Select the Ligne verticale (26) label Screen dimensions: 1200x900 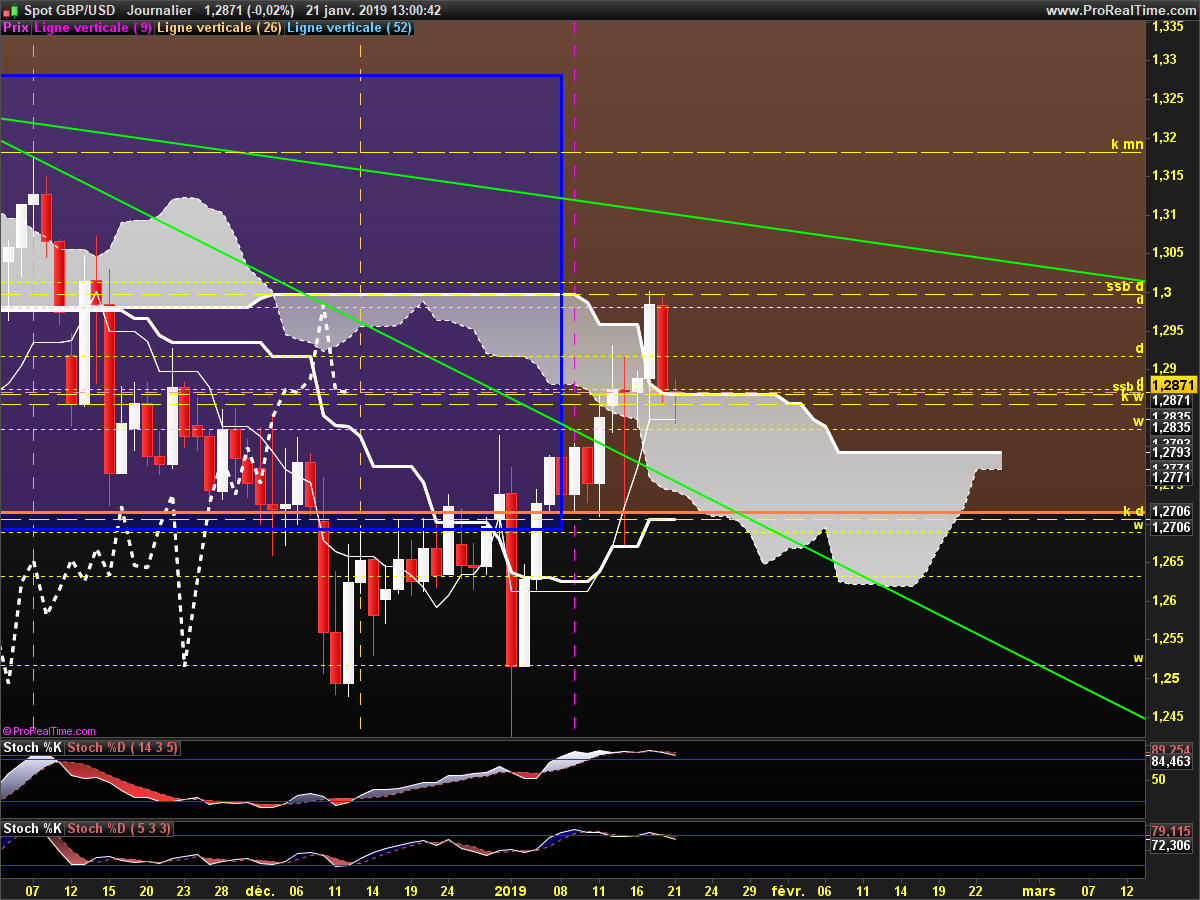220,28
